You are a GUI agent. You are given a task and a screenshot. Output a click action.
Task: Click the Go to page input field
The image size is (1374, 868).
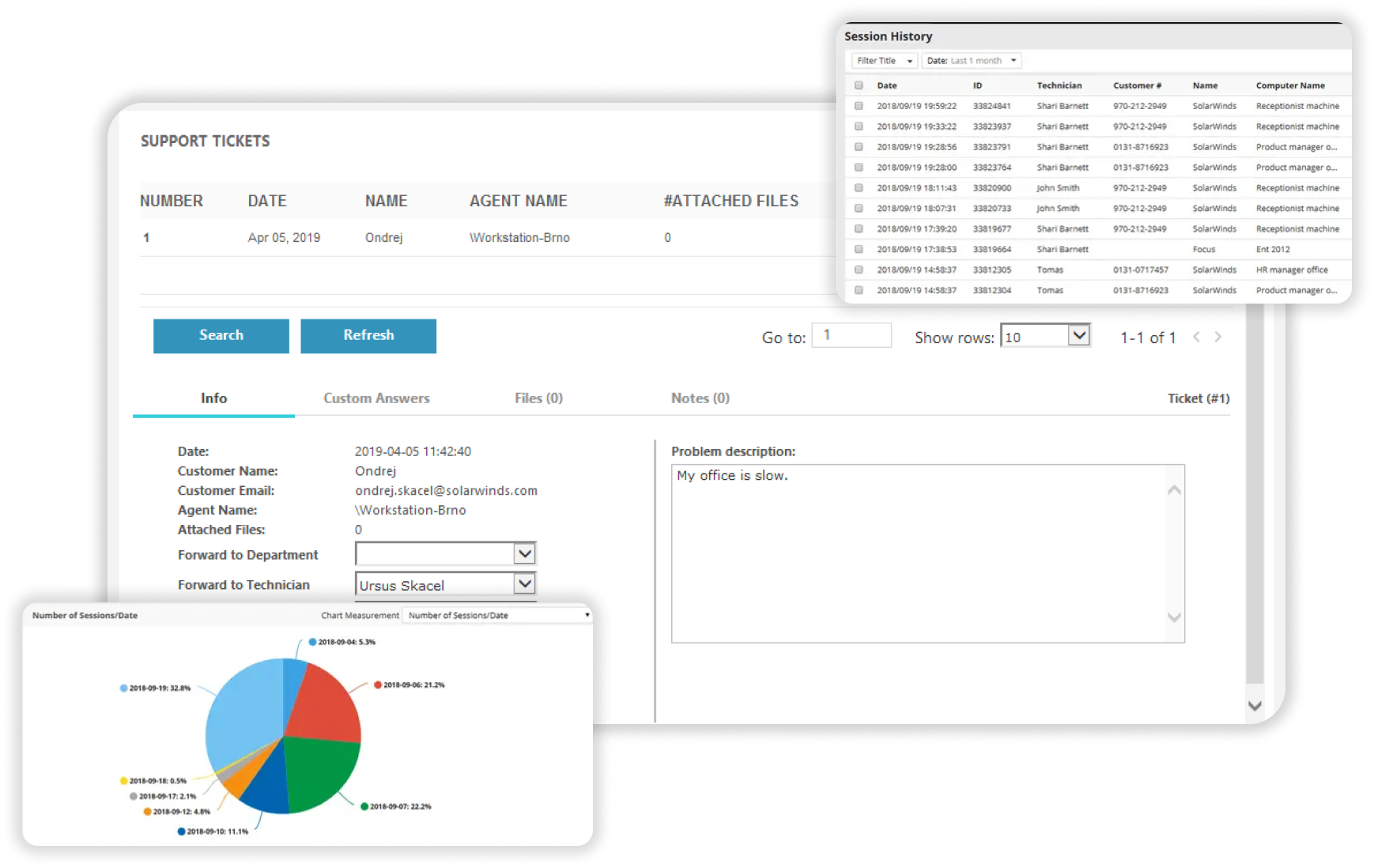pos(851,335)
